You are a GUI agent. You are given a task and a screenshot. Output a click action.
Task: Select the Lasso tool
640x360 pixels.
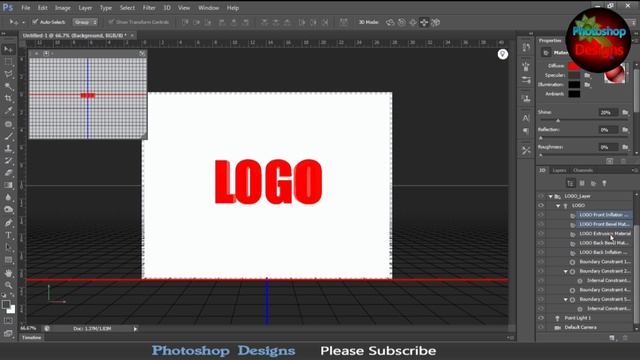pos(8,74)
